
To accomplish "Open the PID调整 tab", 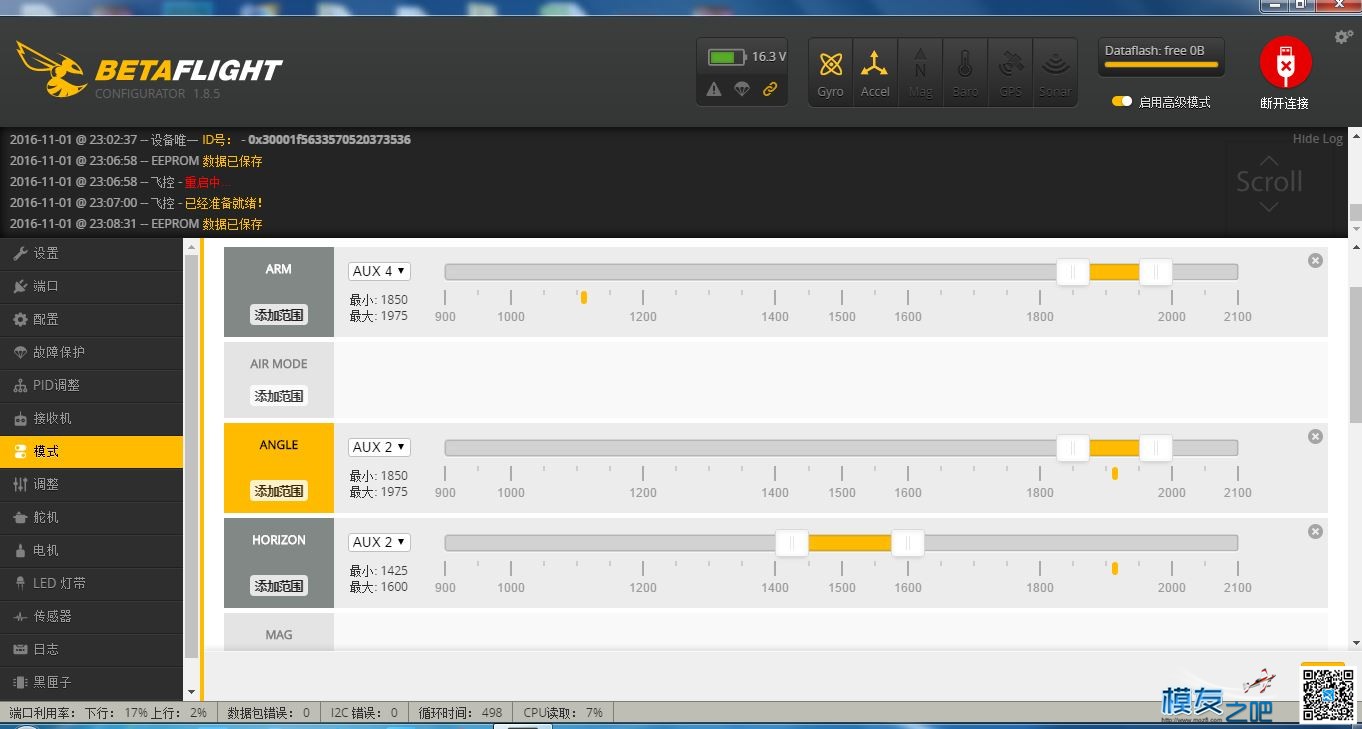I will pyautogui.click(x=91, y=385).
